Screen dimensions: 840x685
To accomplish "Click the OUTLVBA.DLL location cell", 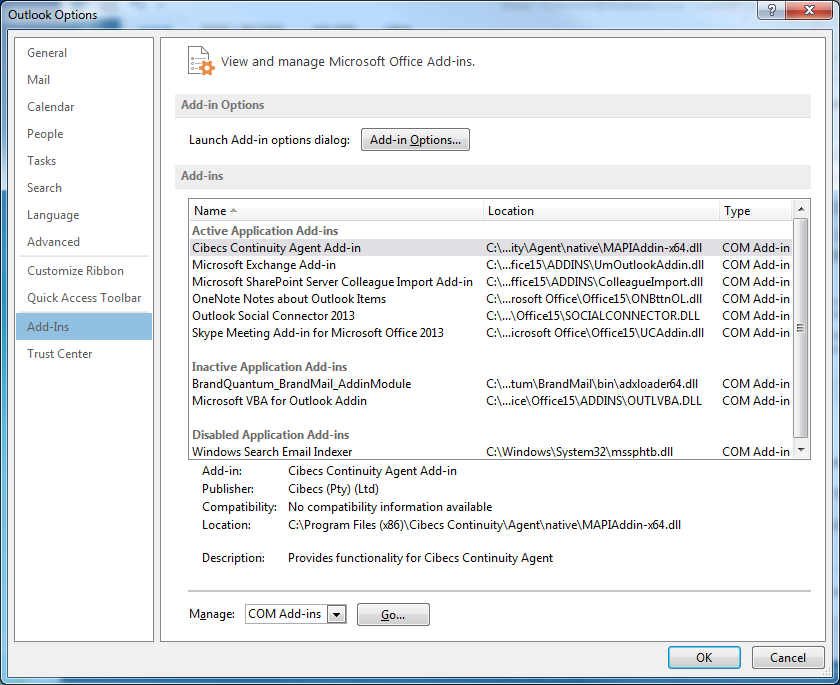I will coord(594,401).
